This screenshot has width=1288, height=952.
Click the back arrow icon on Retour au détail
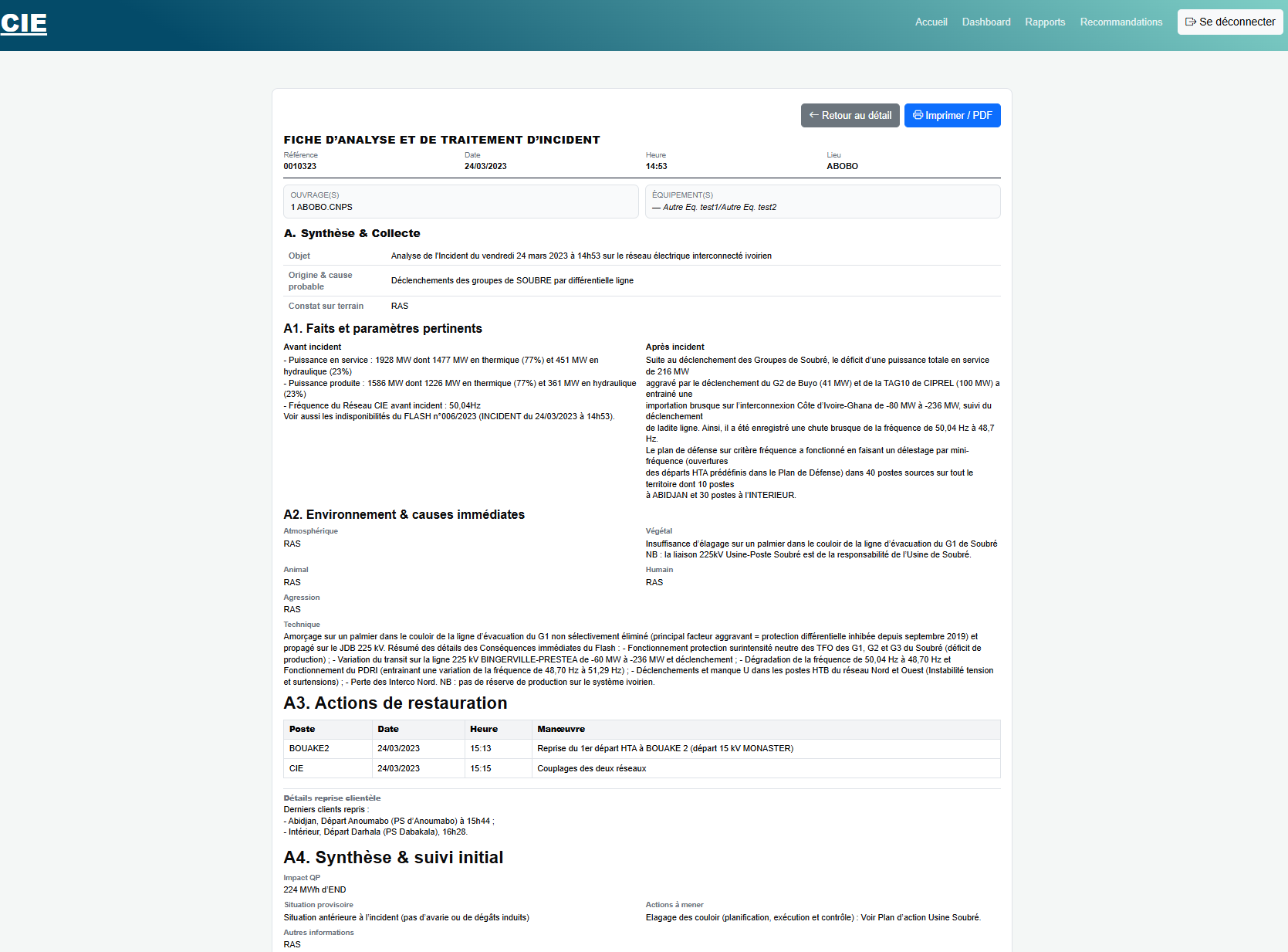(813, 115)
